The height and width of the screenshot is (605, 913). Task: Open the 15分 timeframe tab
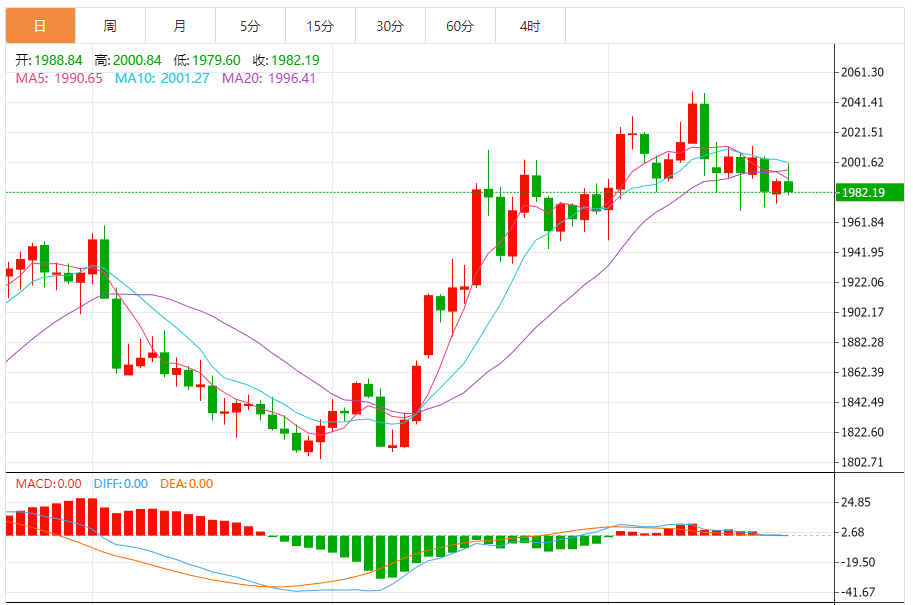(320, 26)
